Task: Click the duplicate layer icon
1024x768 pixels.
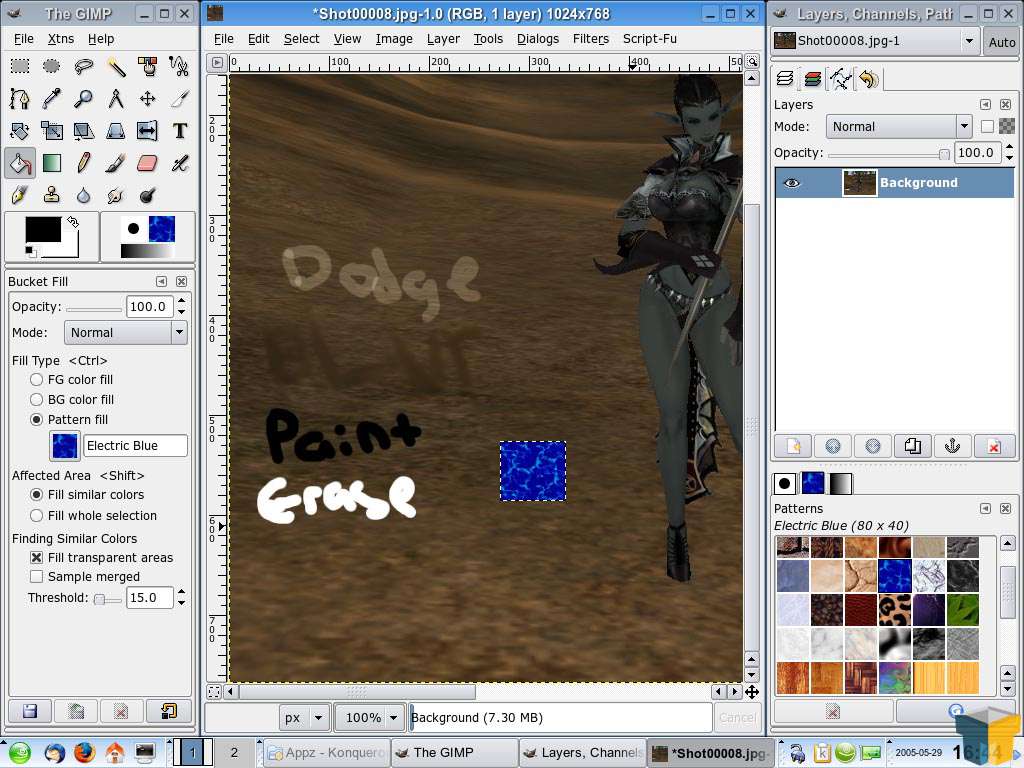Action: (913, 446)
